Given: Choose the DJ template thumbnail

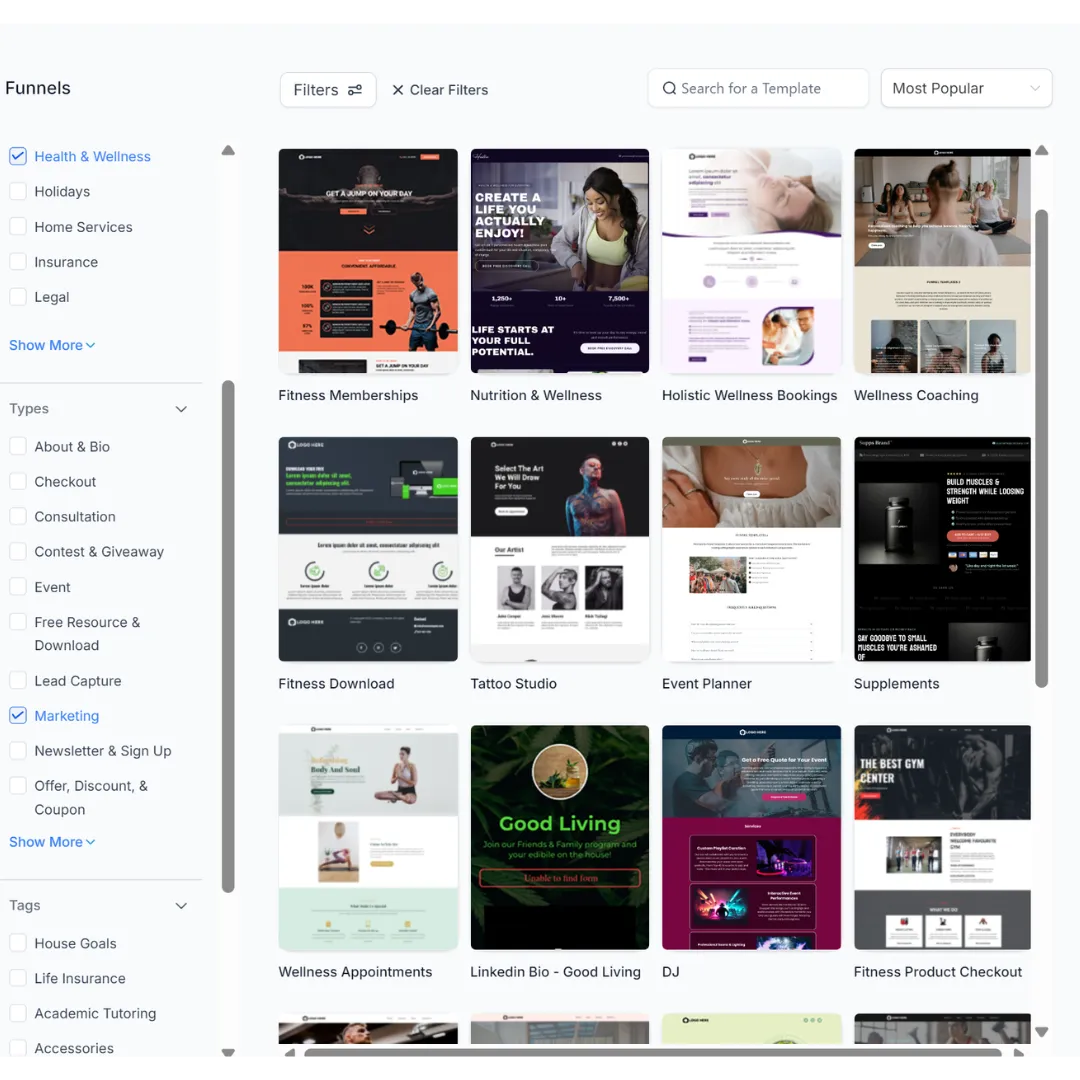Looking at the screenshot, I should coord(751,838).
